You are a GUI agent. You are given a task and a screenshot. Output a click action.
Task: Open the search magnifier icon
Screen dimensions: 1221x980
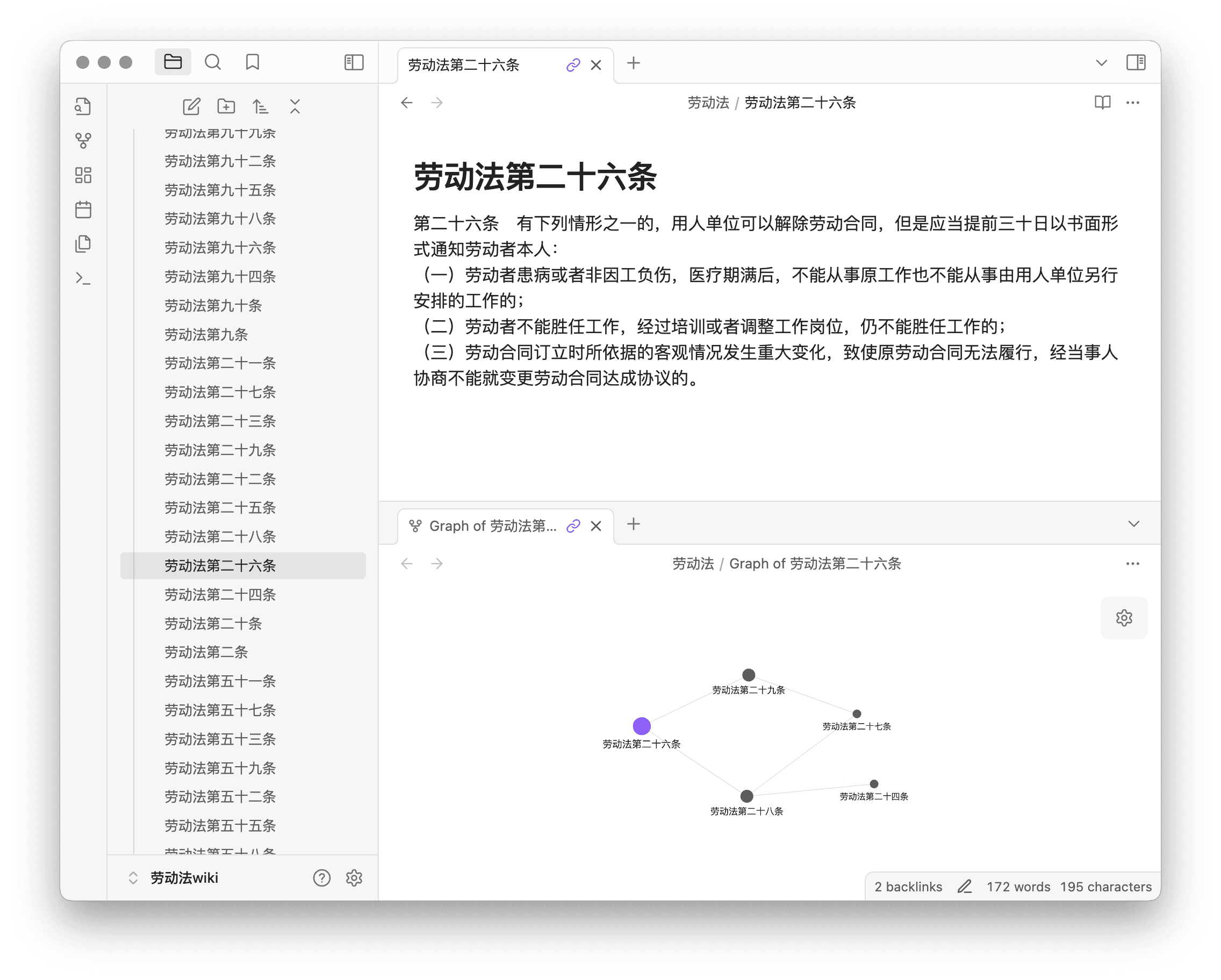point(213,62)
